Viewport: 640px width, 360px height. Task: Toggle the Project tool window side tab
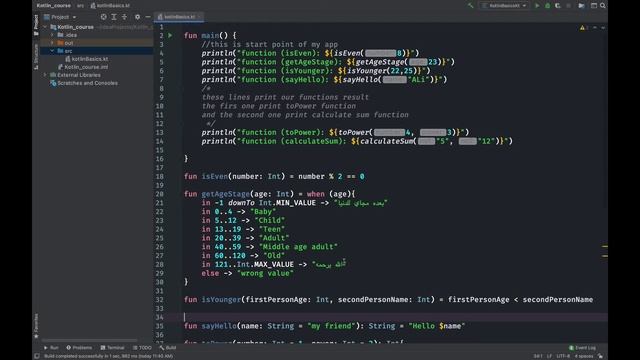pos(36,24)
